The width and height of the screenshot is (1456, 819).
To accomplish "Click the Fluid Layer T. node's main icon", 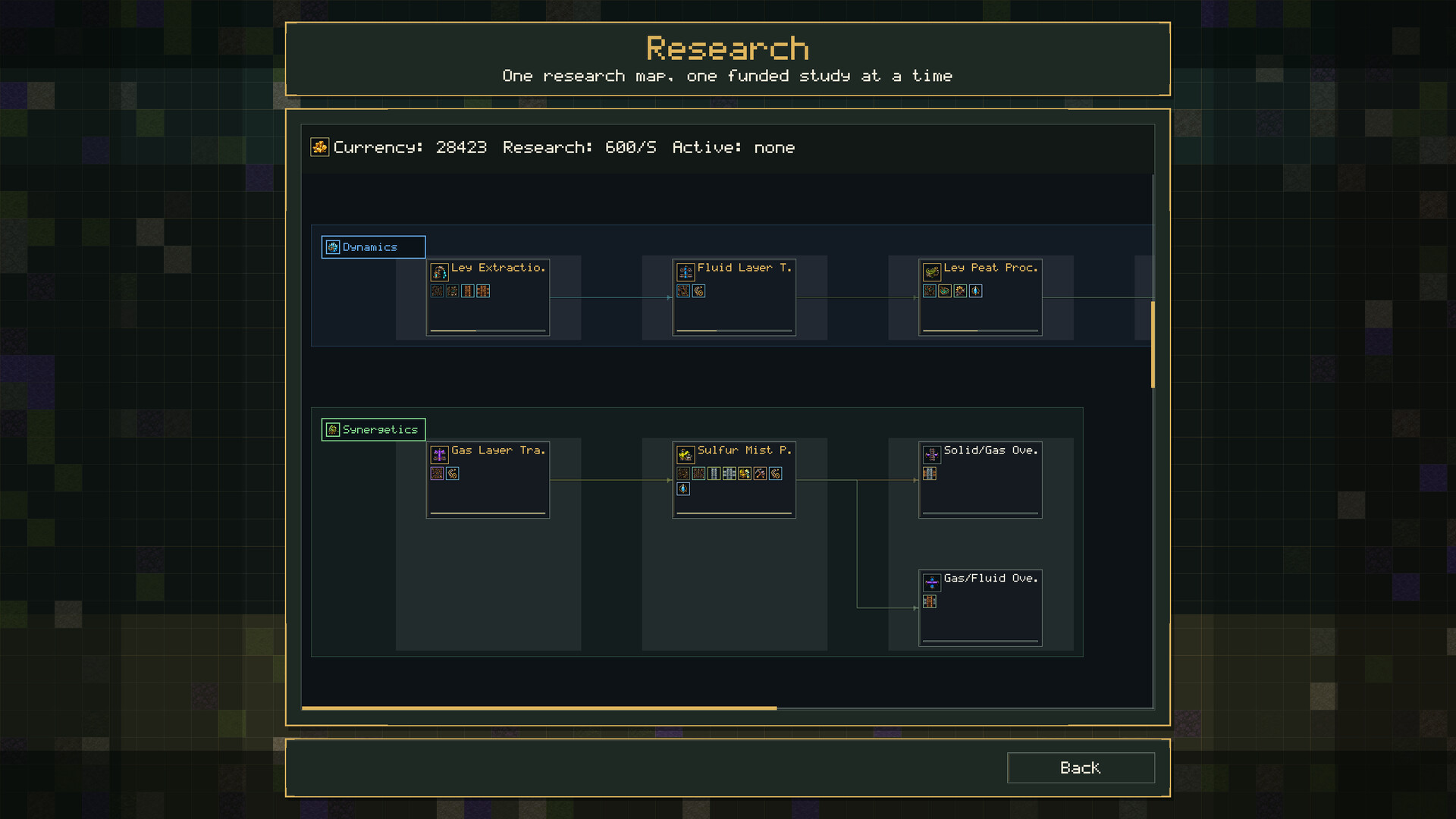I will pos(686,271).
